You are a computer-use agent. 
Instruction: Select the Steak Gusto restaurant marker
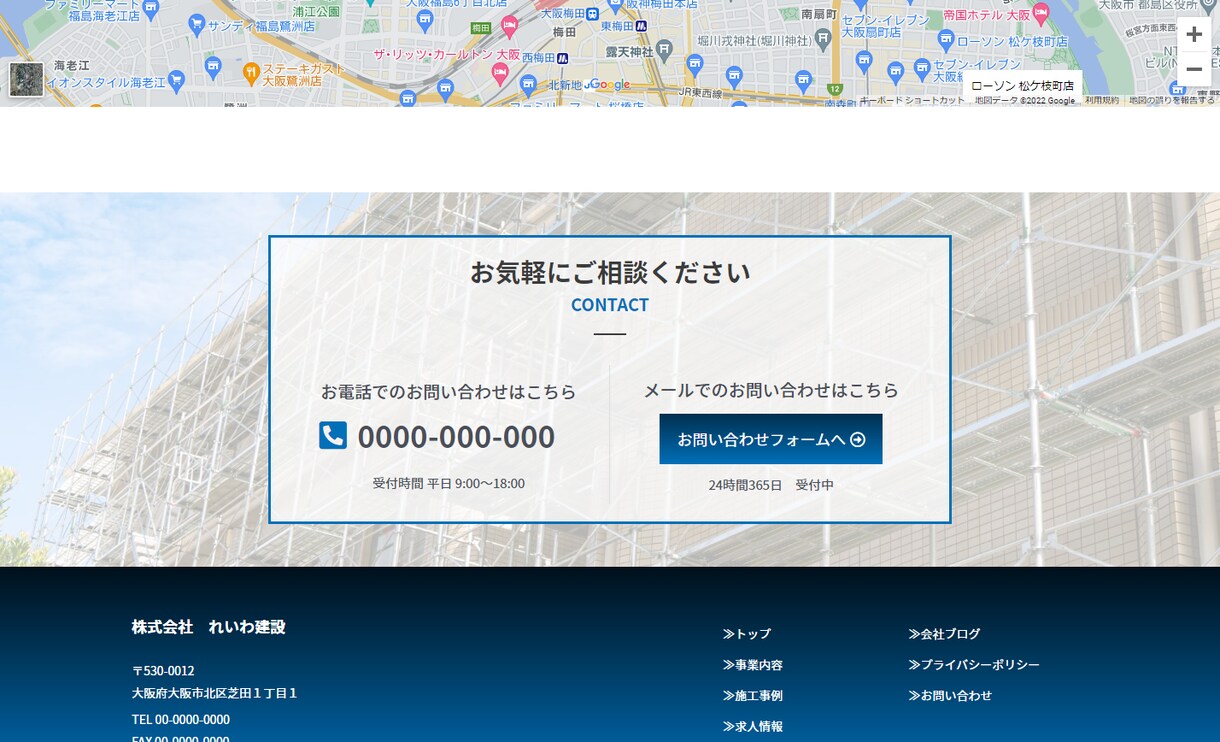pyautogui.click(x=251, y=72)
